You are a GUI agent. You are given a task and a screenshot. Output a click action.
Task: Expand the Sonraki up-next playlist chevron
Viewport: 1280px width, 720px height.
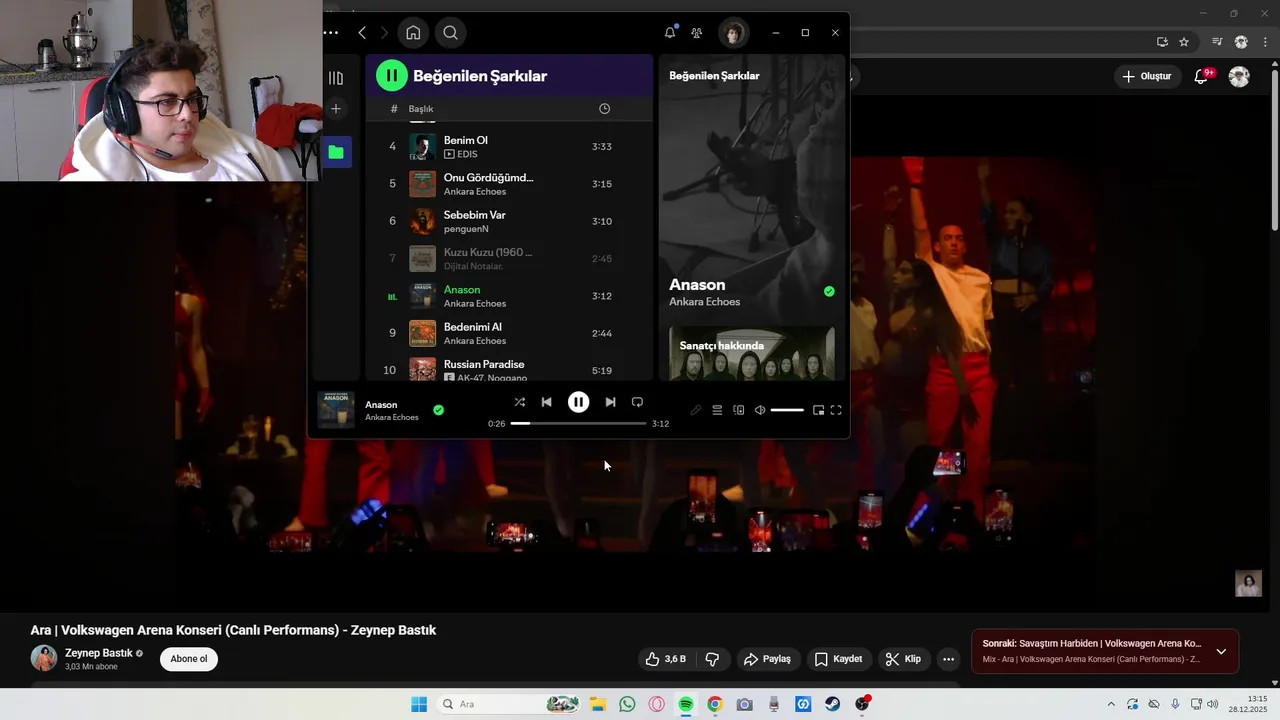1221,652
